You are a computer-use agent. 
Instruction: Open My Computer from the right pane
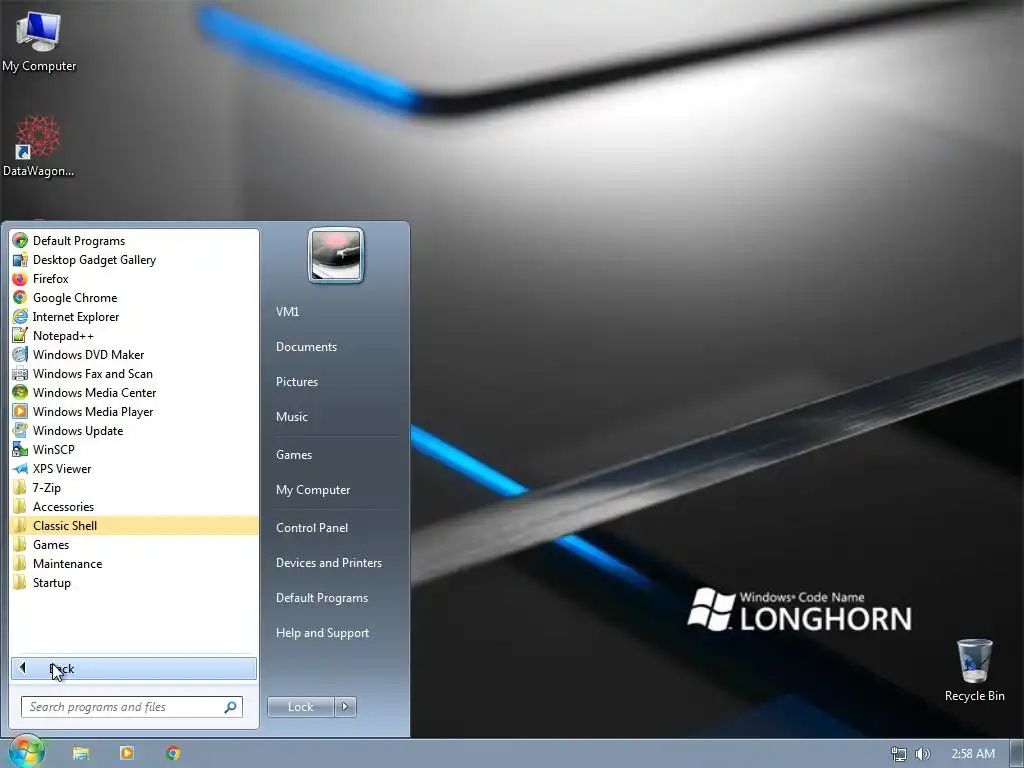point(313,490)
